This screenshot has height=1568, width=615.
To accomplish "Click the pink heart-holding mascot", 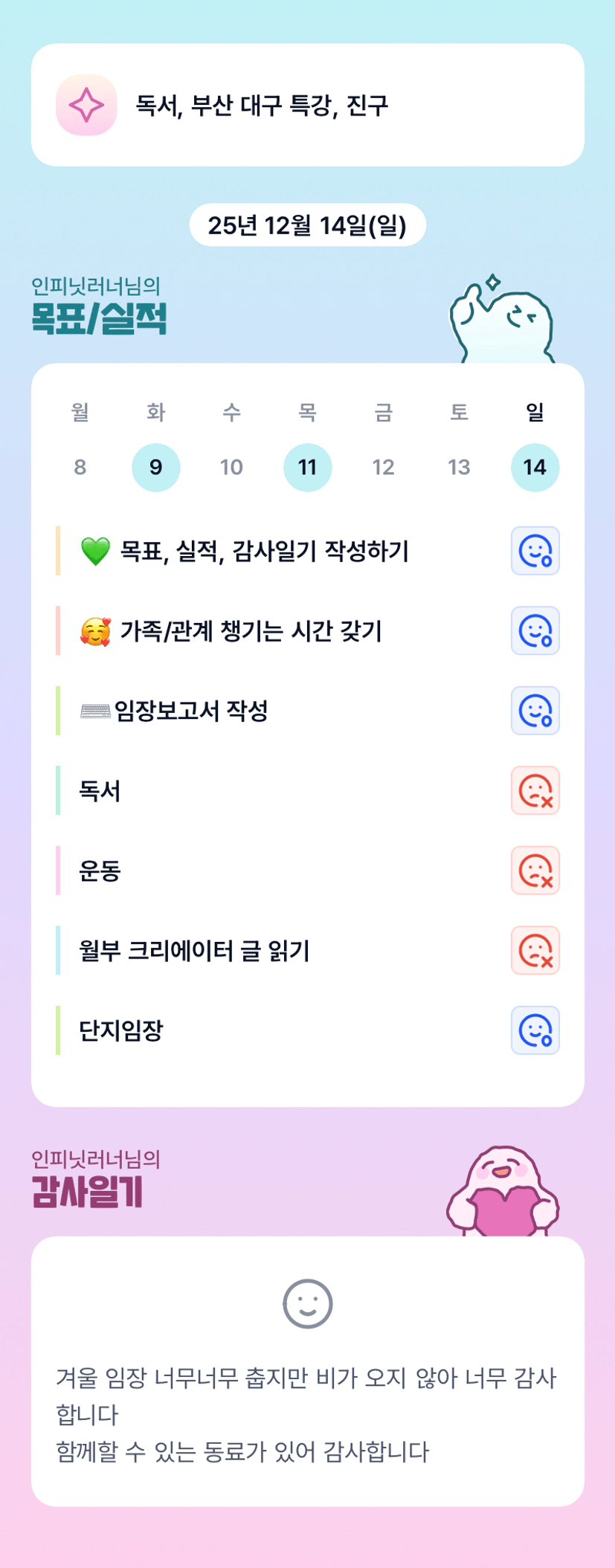I will [x=503, y=1192].
